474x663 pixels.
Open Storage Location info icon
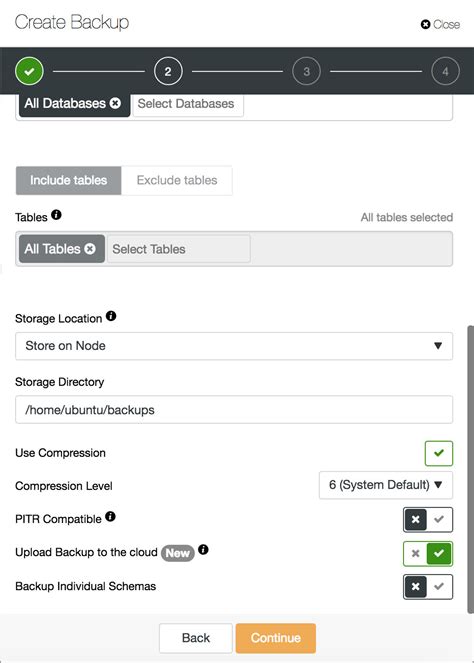[111, 316]
